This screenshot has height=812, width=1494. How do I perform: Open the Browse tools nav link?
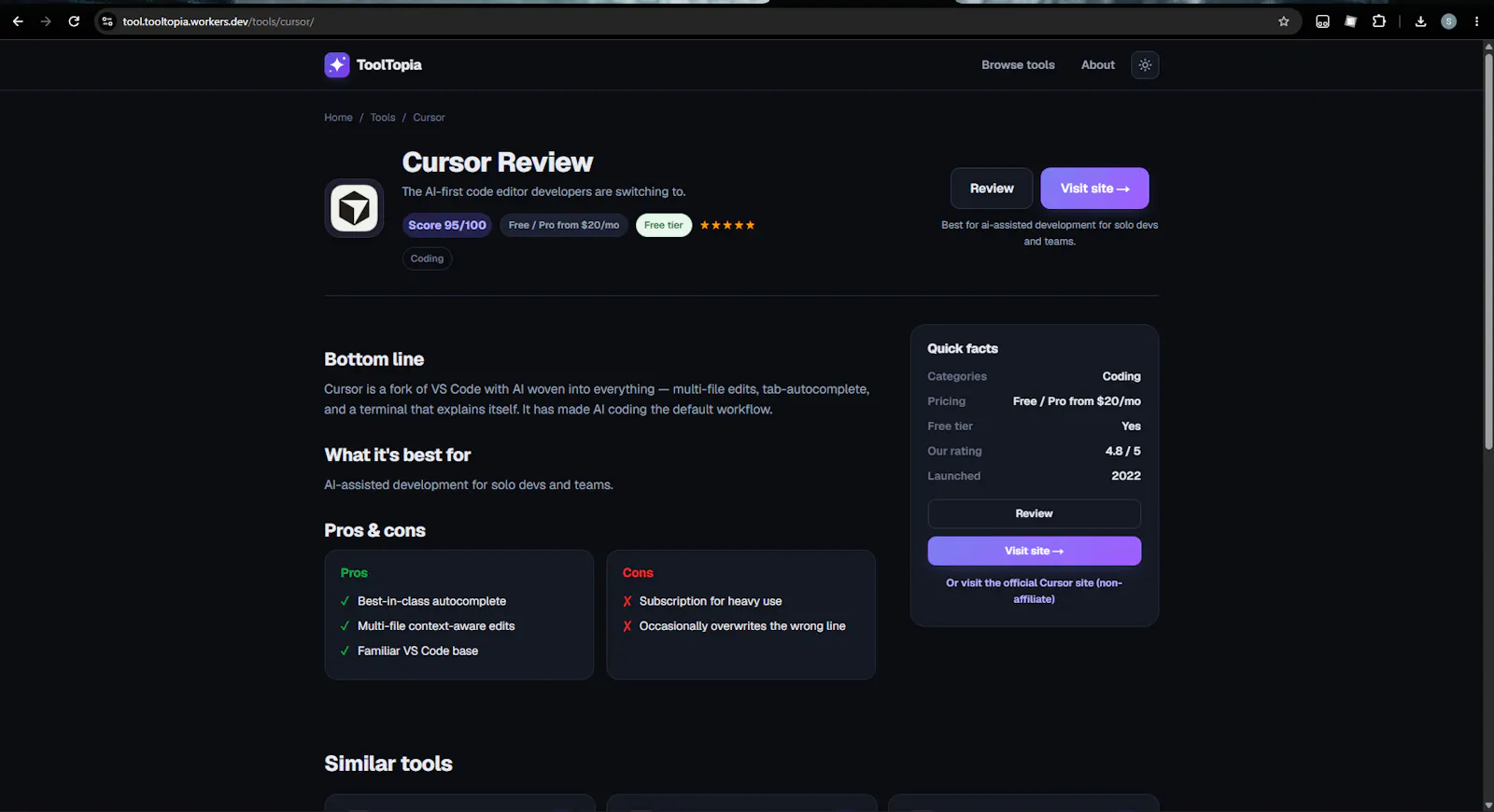pos(1018,64)
